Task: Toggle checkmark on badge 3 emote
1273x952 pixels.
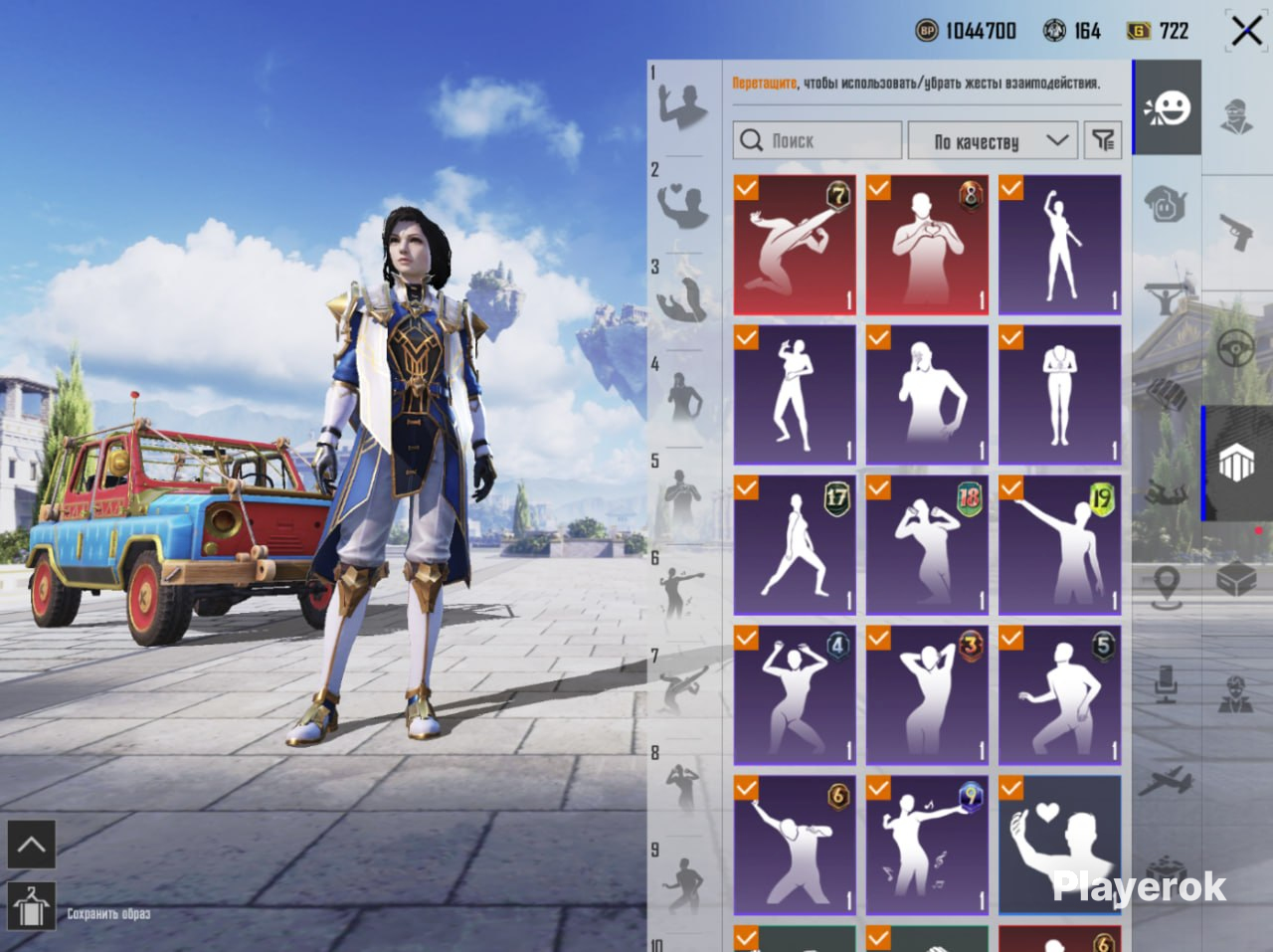Action: (878, 638)
